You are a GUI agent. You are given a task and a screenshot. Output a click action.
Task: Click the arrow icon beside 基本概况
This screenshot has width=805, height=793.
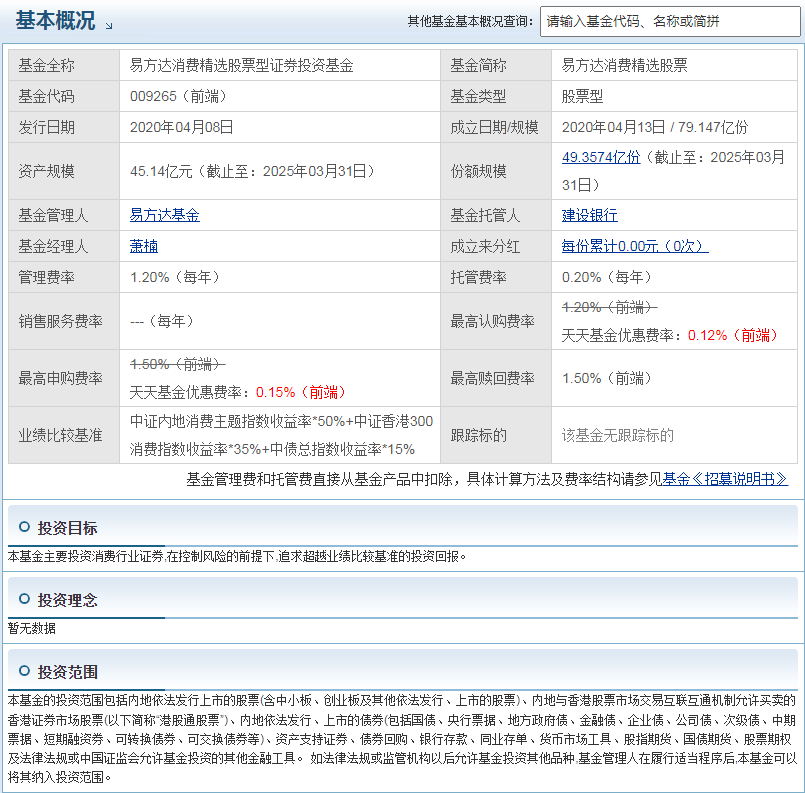click(x=109, y=25)
